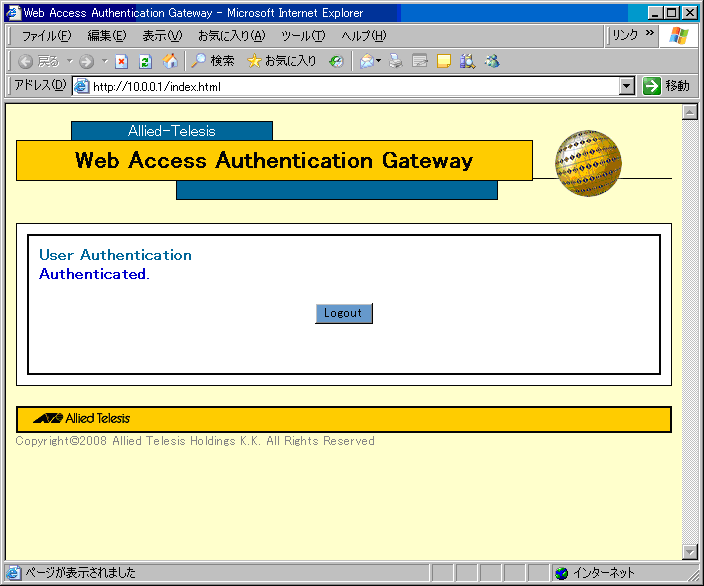
Task: Open the Mail button dropdown arrow
Action: tap(379, 61)
